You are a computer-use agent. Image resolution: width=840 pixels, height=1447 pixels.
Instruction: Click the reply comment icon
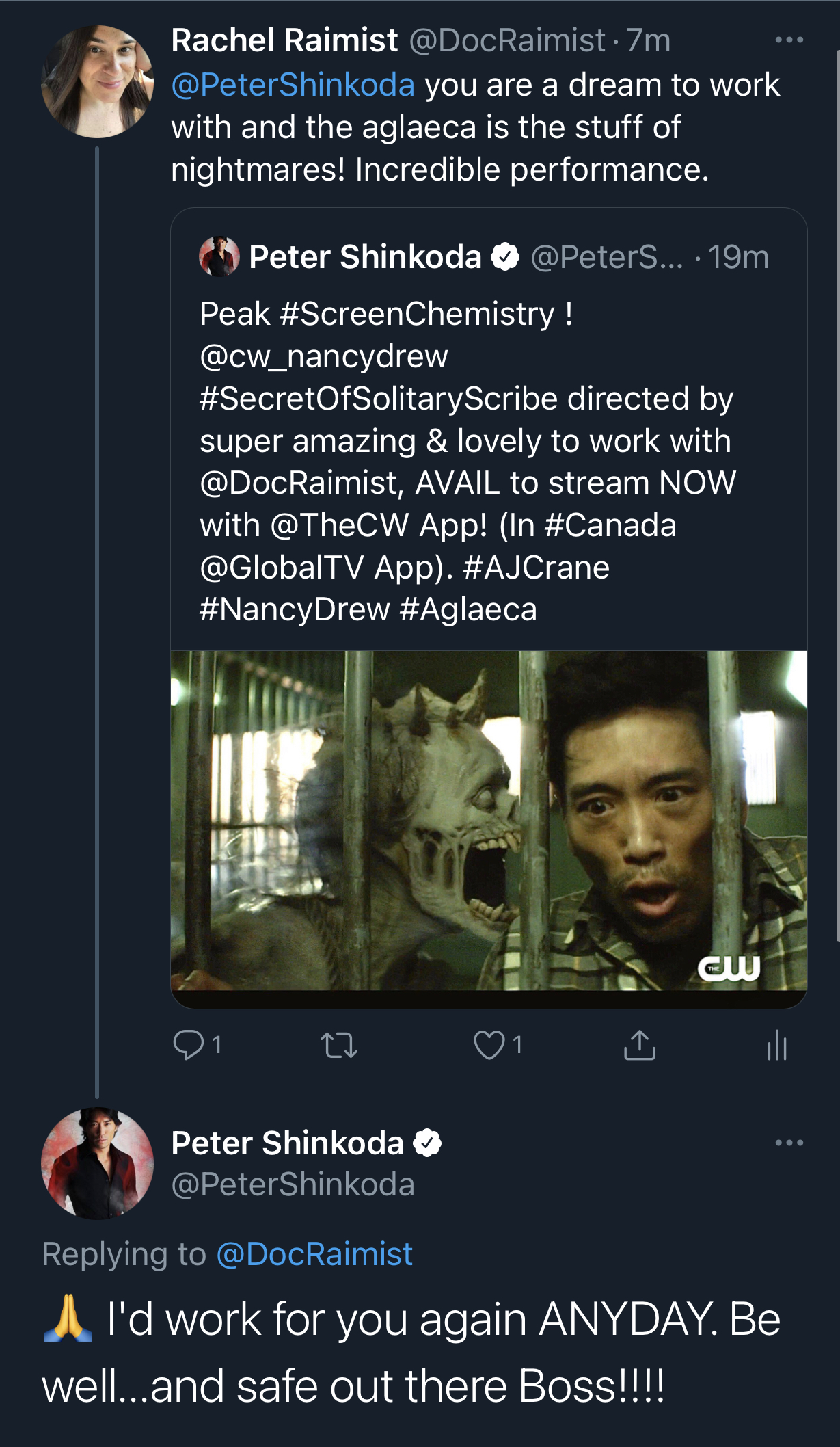tap(189, 1045)
